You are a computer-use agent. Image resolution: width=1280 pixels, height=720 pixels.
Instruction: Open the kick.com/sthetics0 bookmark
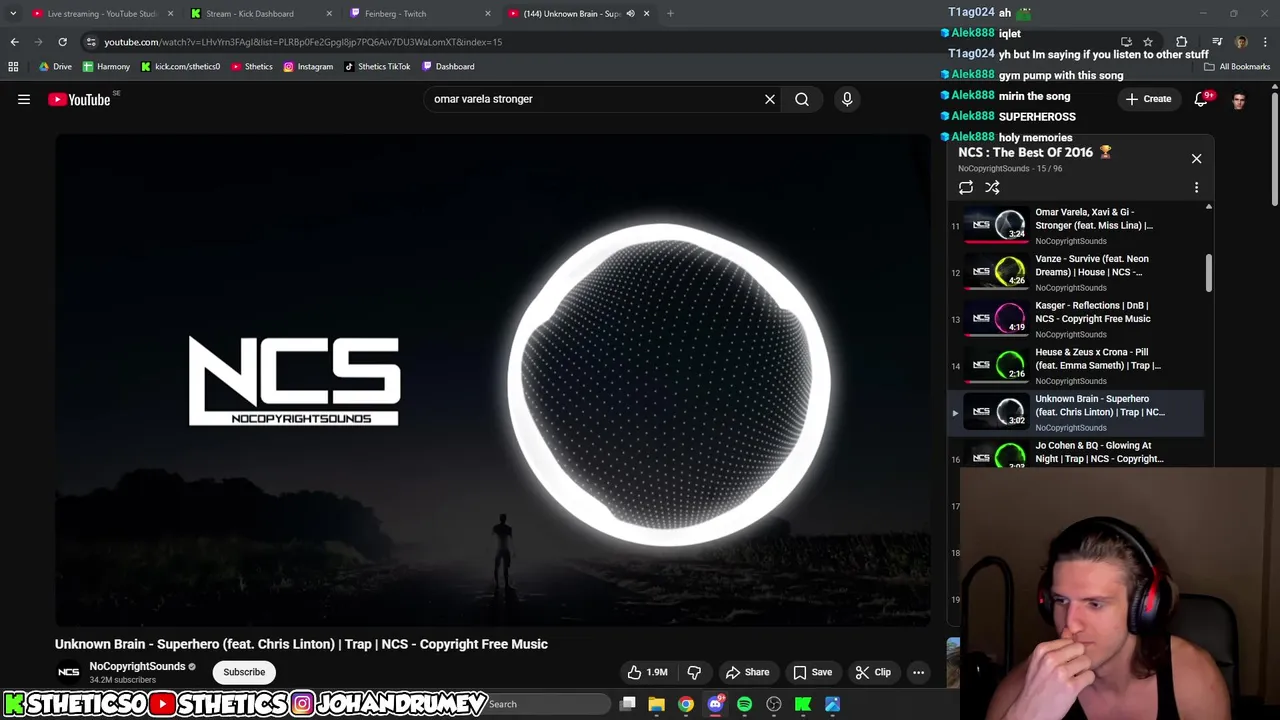pyautogui.click(x=180, y=66)
